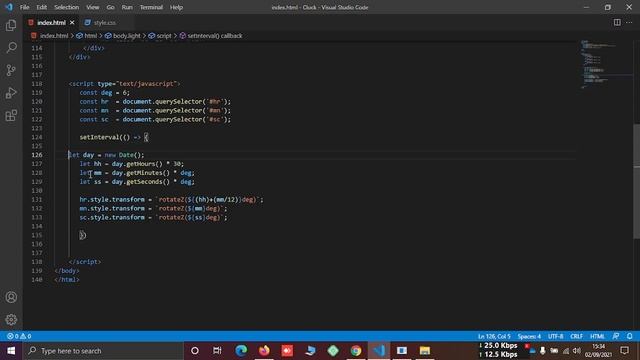This screenshot has height=360, width=640.
Task: Click Ln 126, Col 5 cursor position
Action: 494,336
